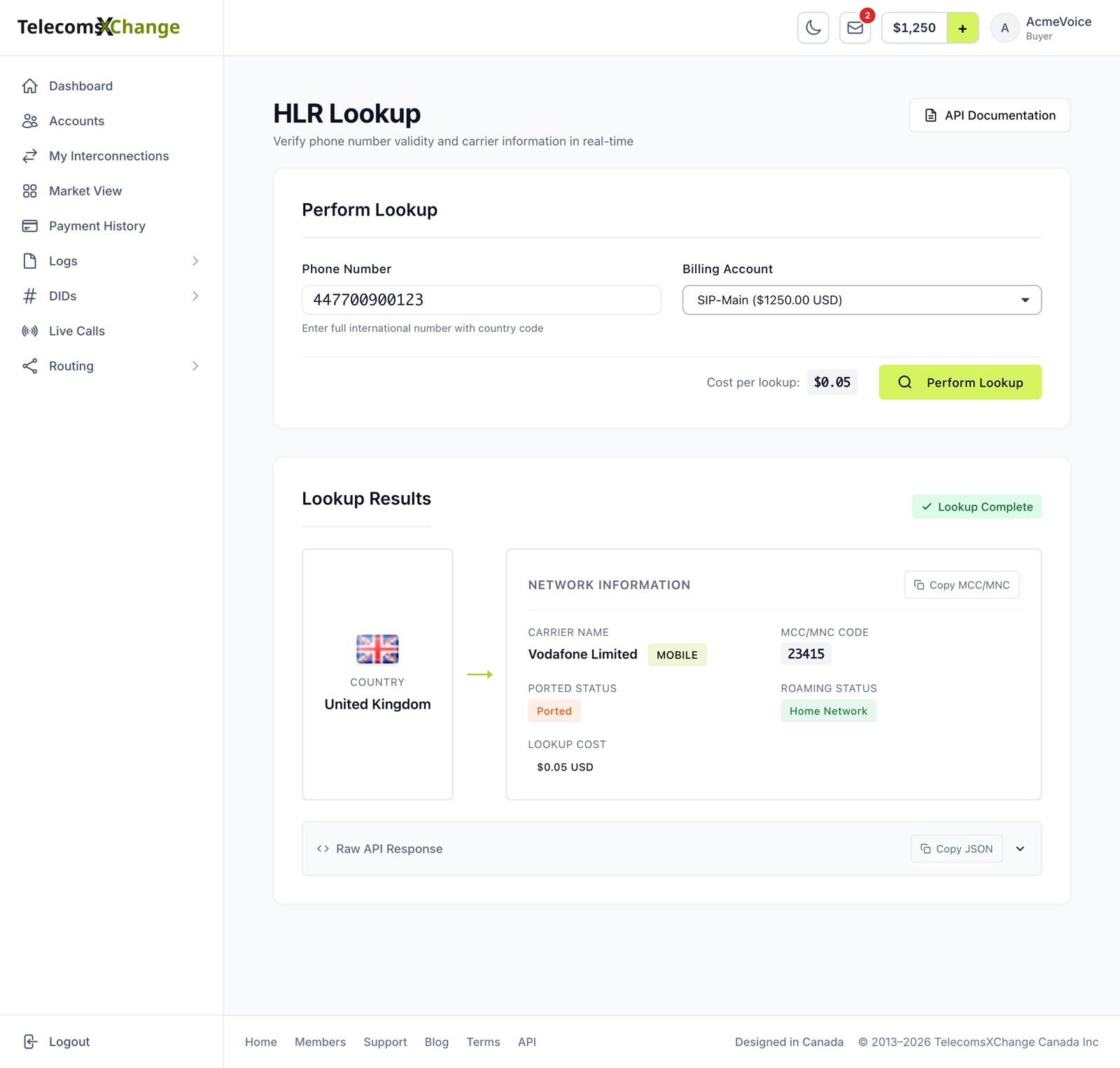Expand the Logs submenu chevron
Viewport: 1120px width, 1068px height.
pos(195,261)
